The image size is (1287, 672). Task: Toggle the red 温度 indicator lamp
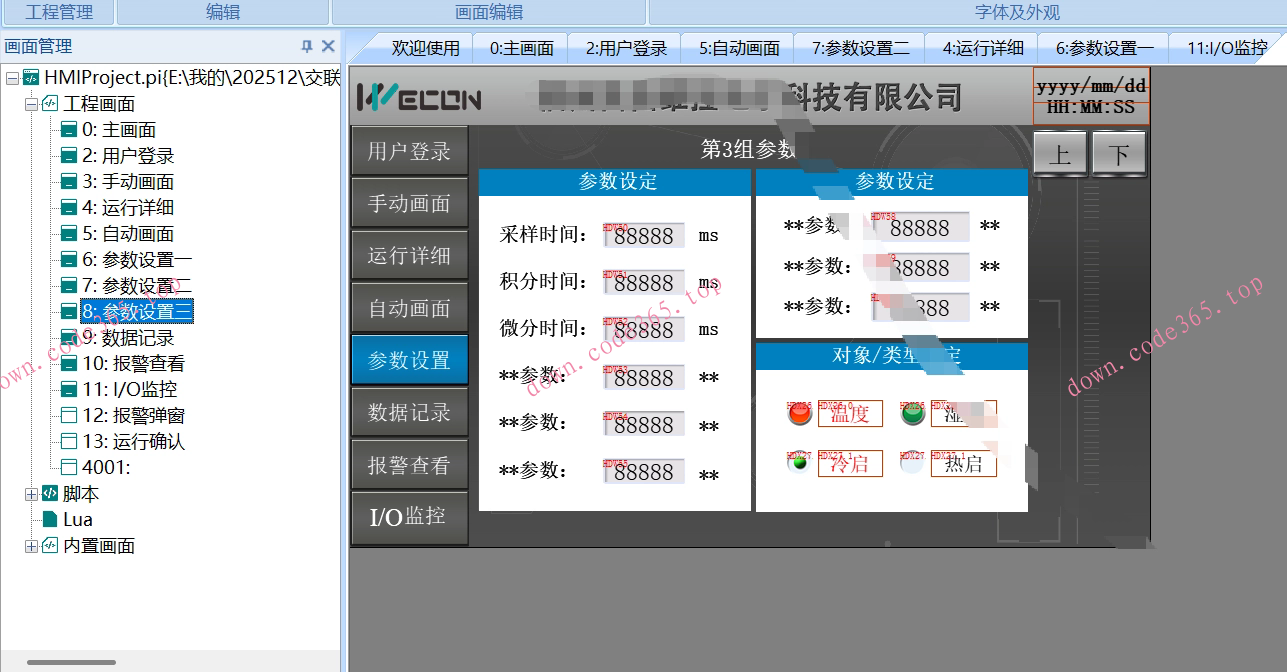[799, 413]
